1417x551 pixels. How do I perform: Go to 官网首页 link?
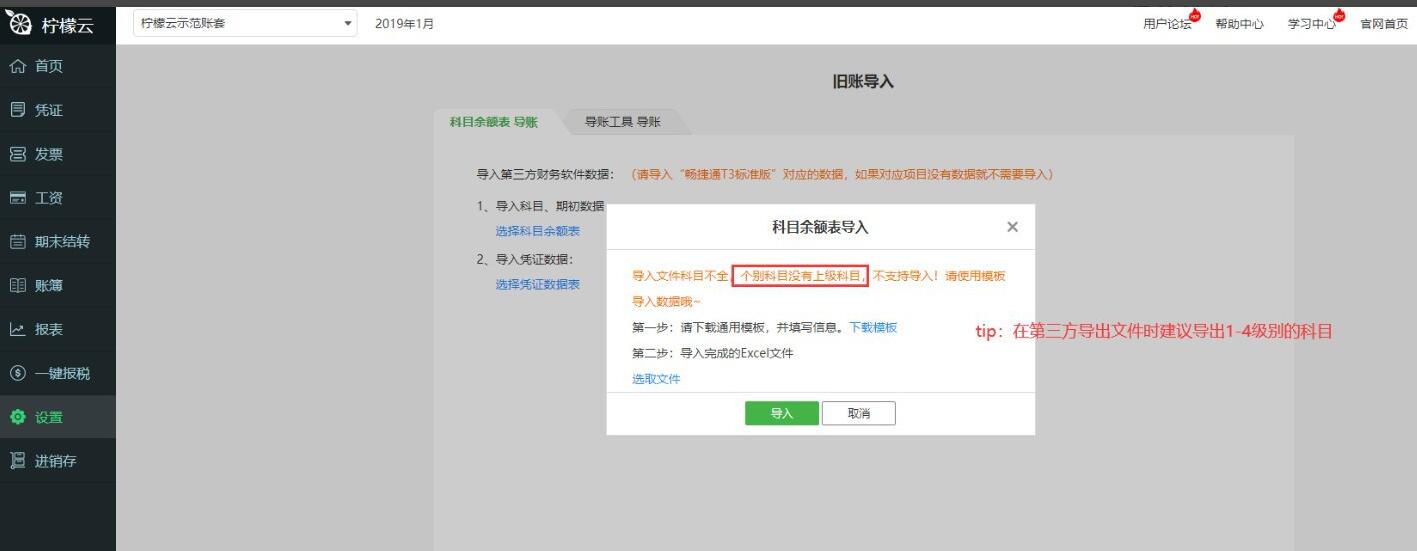[1384, 24]
